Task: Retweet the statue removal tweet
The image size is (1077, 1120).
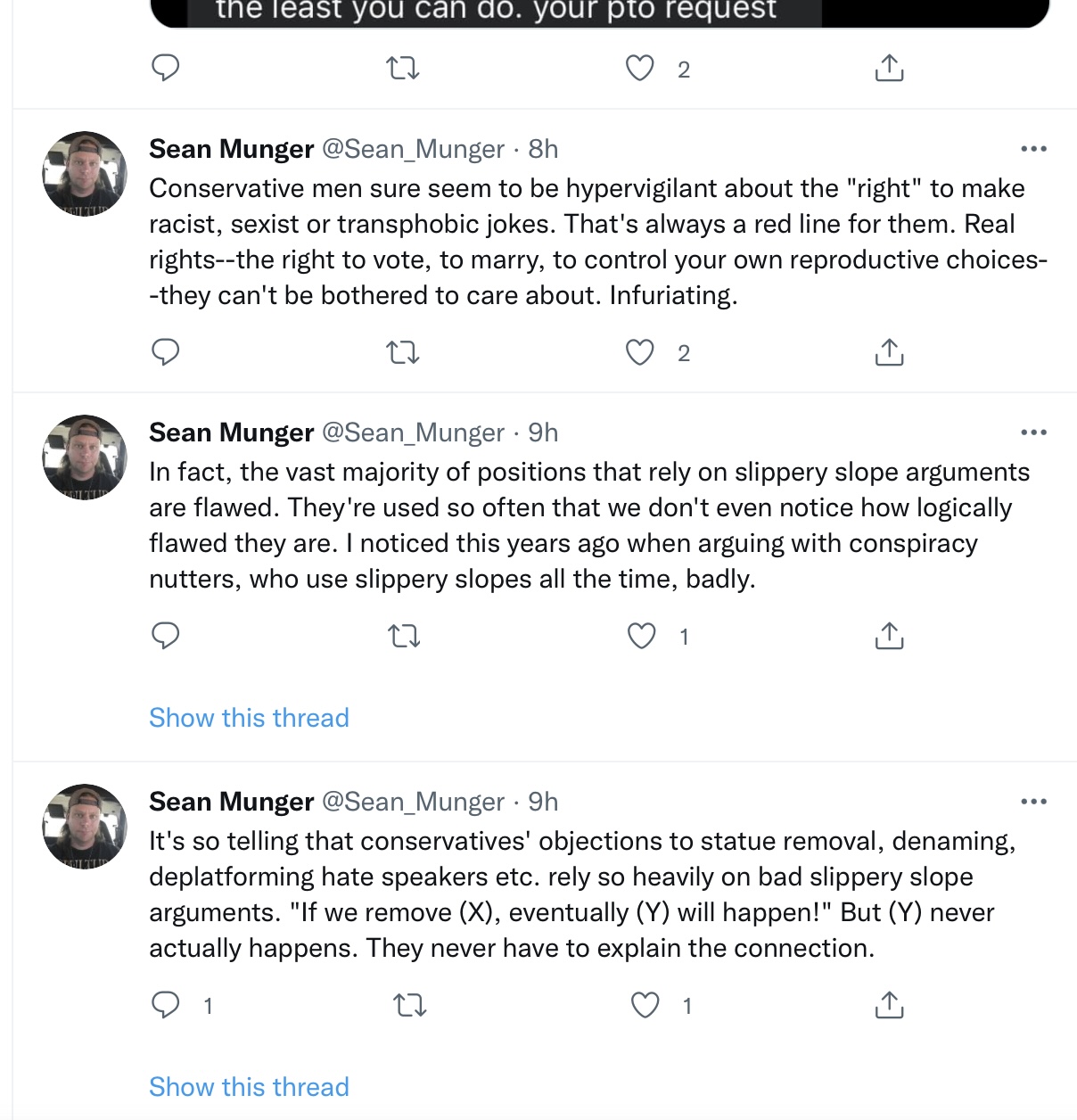Action: [410, 1006]
